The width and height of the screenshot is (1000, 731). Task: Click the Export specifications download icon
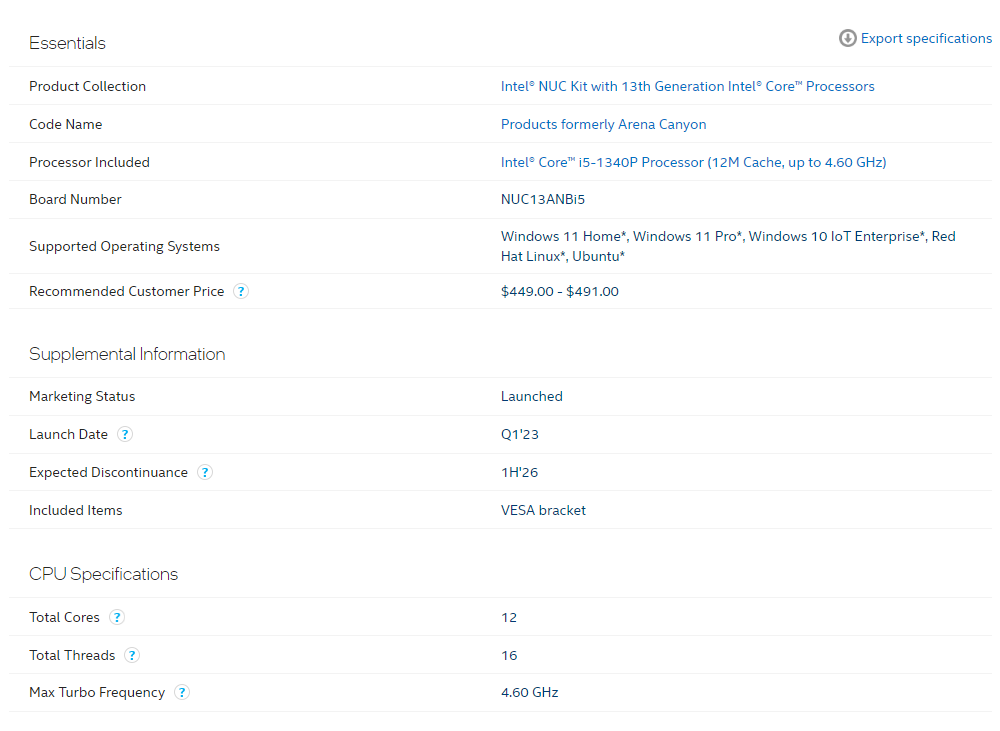pyautogui.click(x=847, y=38)
